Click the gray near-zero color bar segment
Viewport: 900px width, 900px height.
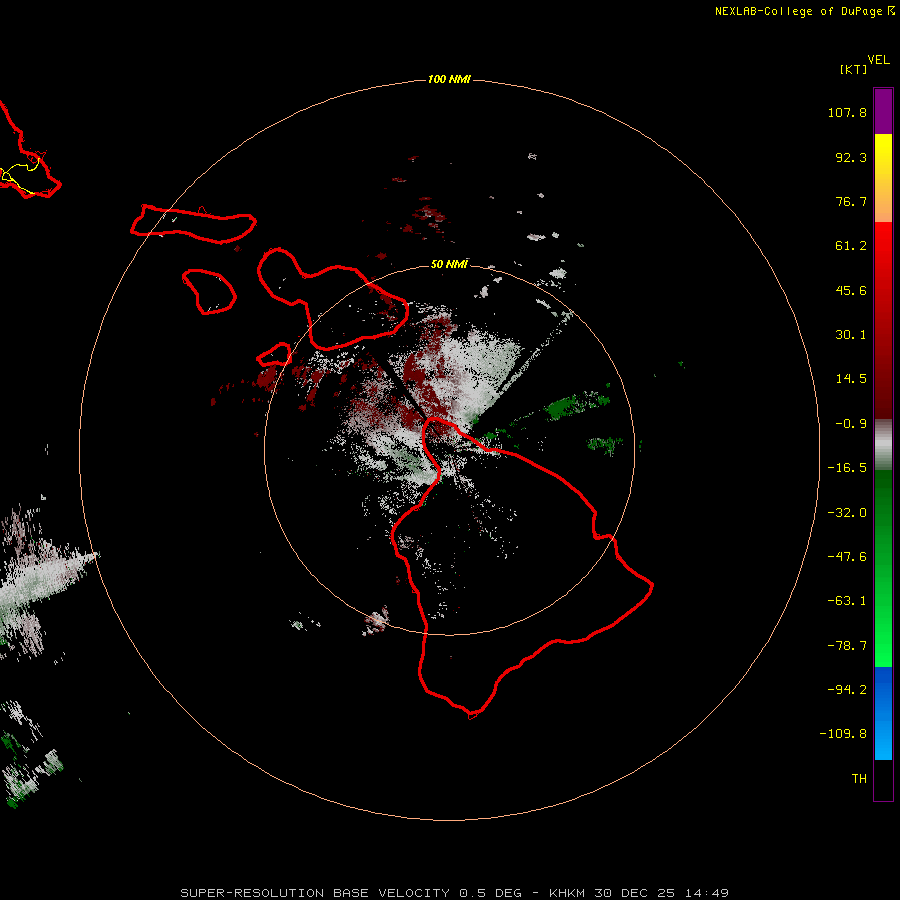(x=883, y=445)
